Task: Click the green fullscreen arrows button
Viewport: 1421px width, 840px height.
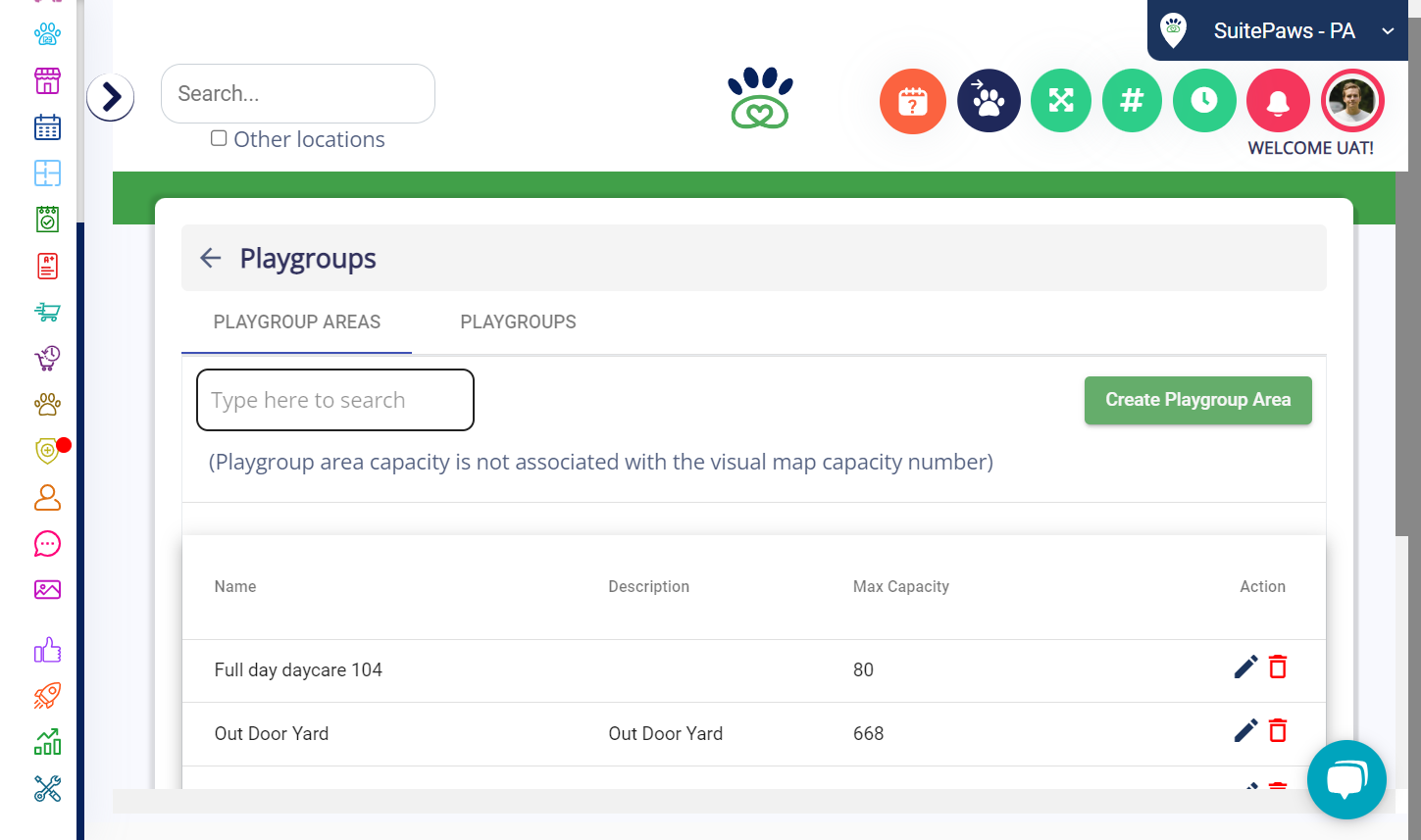Action: click(x=1061, y=101)
